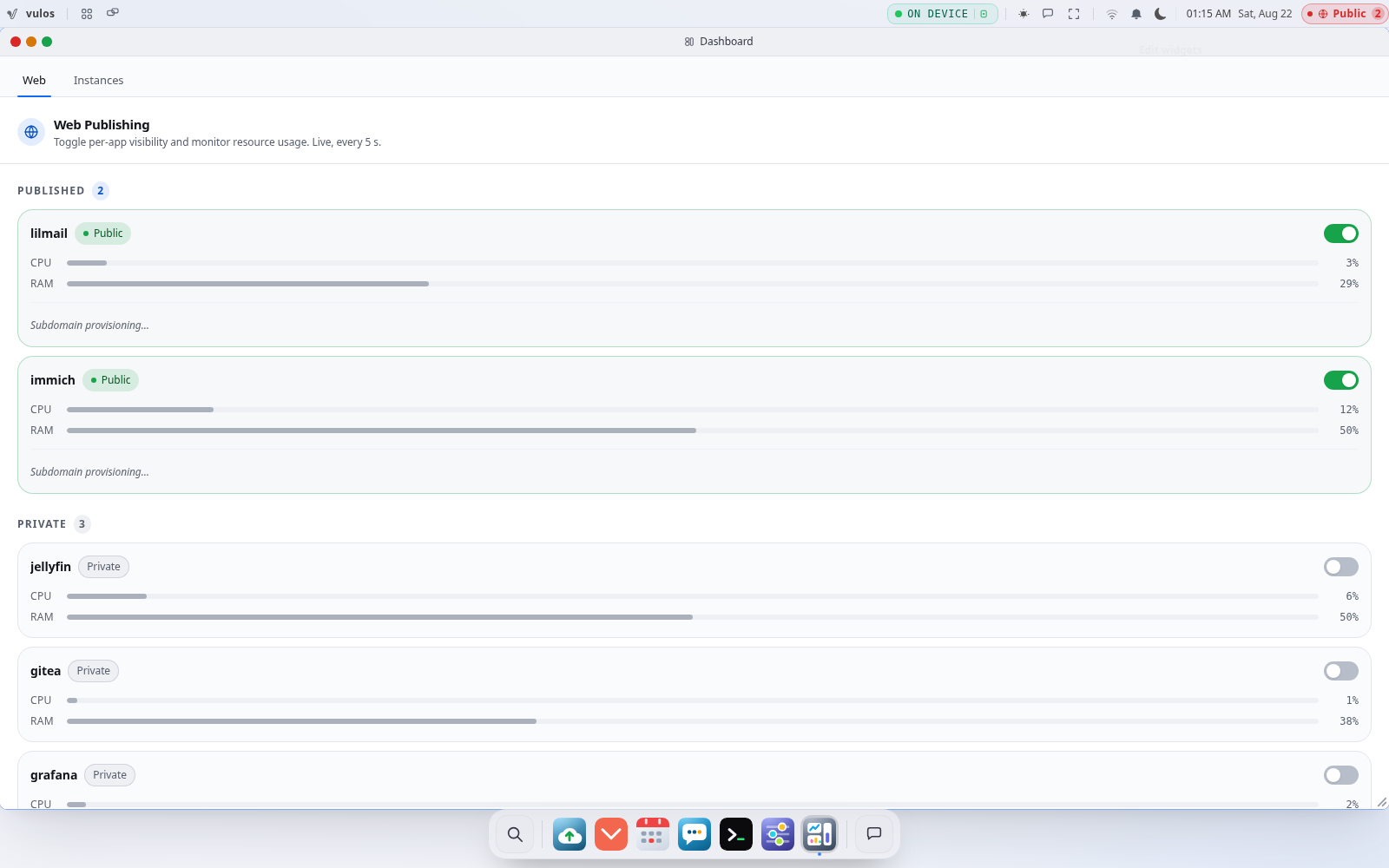Click the ON DEVICE status button
Viewport: 1389px width, 868px height.
[x=943, y=14]
